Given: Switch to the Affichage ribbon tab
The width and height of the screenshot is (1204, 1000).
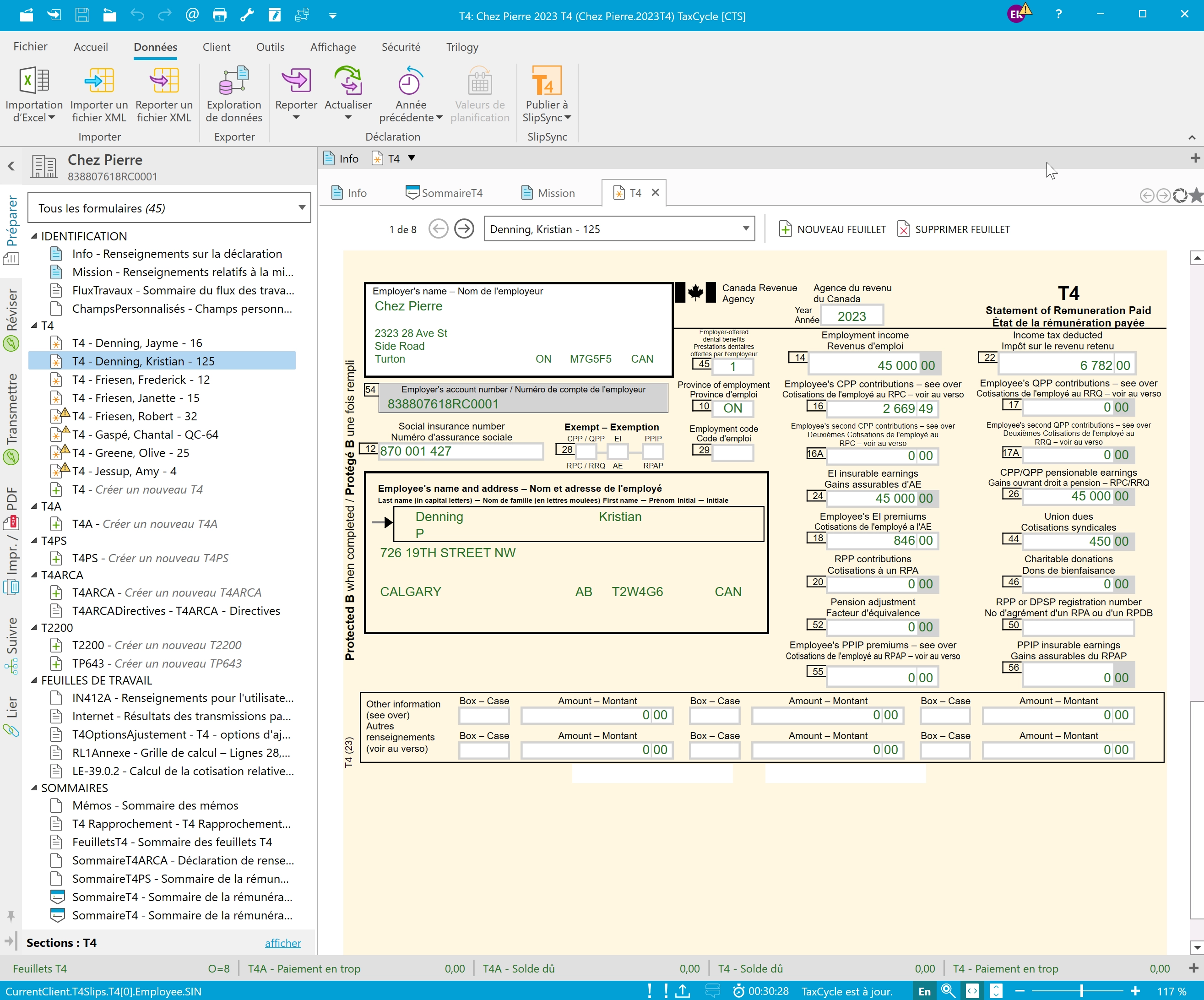Looking at the screenshot, I should (x=333, y=47).
